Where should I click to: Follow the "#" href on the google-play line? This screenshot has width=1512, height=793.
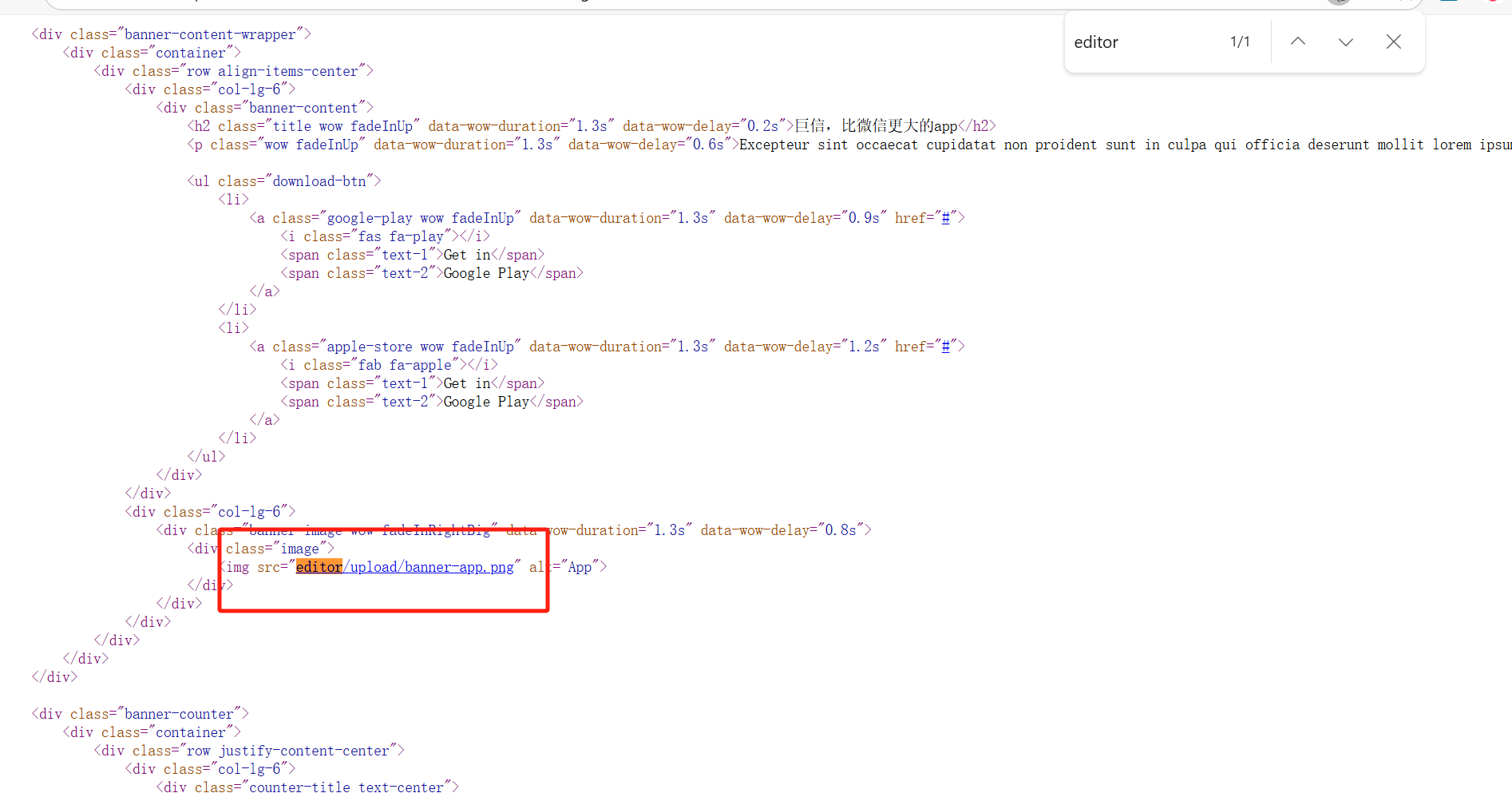[x=946, y=218]
